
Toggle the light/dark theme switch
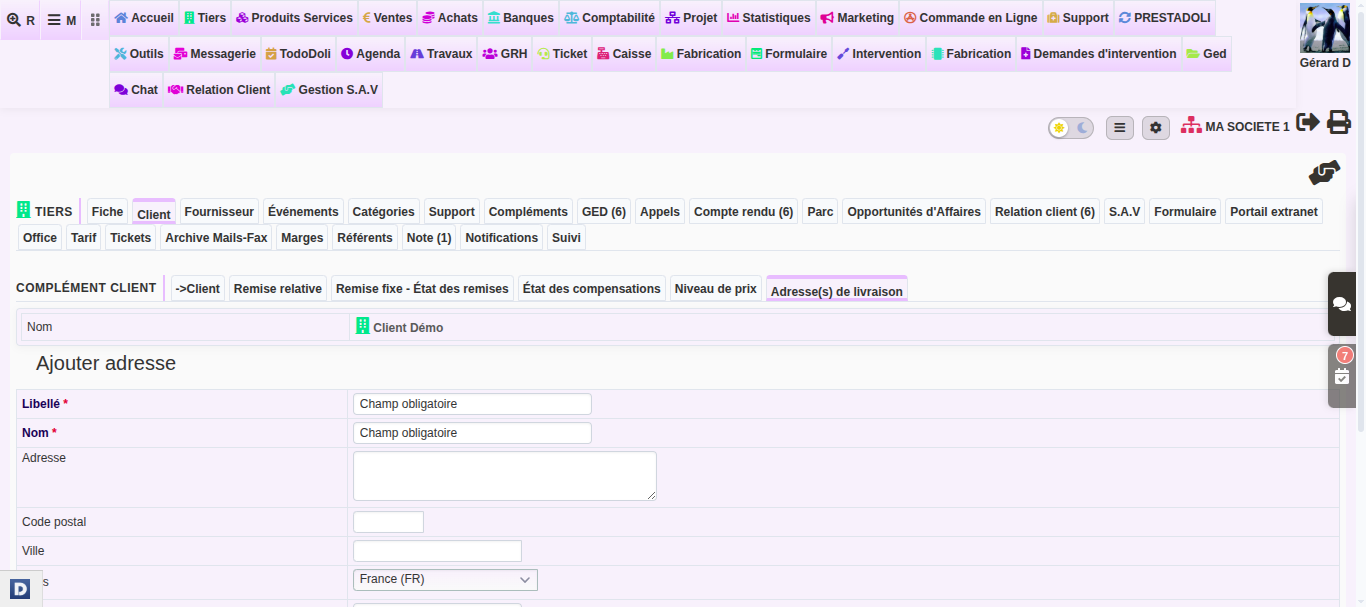tap(1071, 128)
